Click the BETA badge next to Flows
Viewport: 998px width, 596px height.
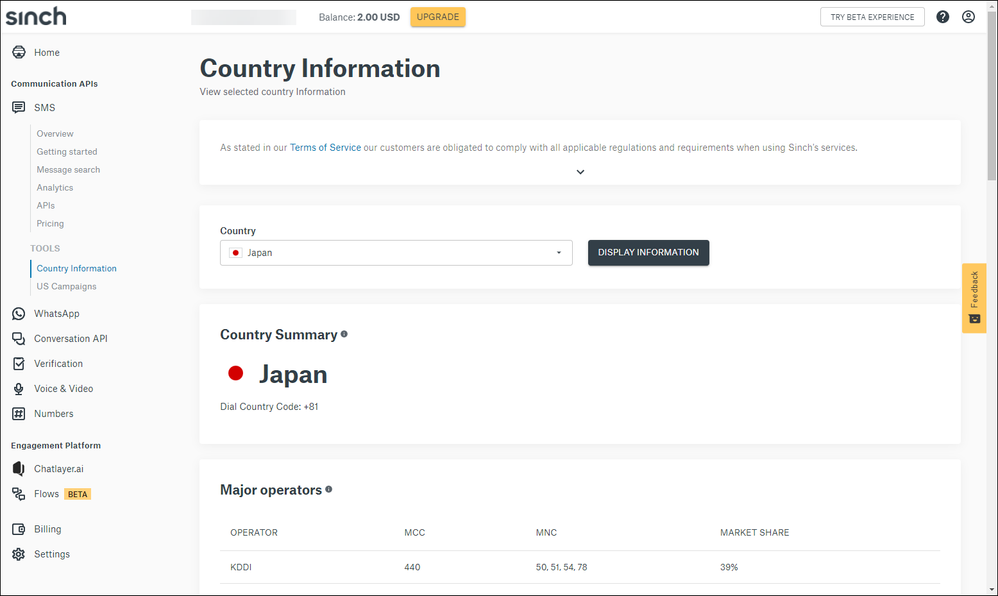(78, 494)
